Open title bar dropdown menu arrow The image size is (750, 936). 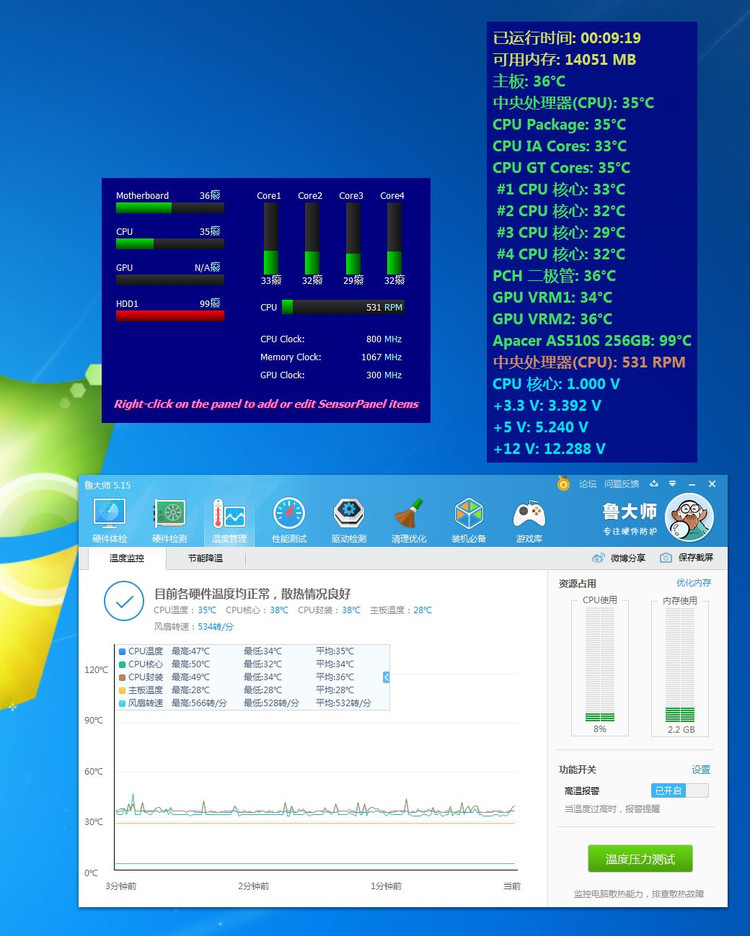click(x=673, y=484)
